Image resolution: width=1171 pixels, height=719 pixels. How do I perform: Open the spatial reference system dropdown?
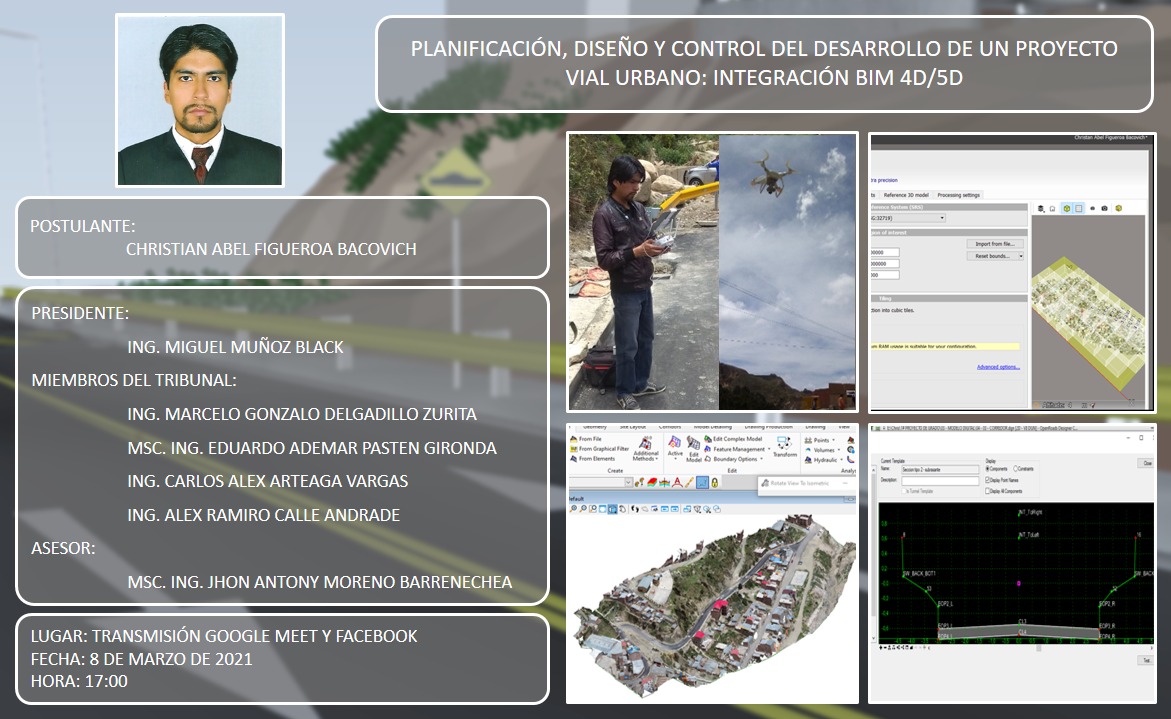907,218
